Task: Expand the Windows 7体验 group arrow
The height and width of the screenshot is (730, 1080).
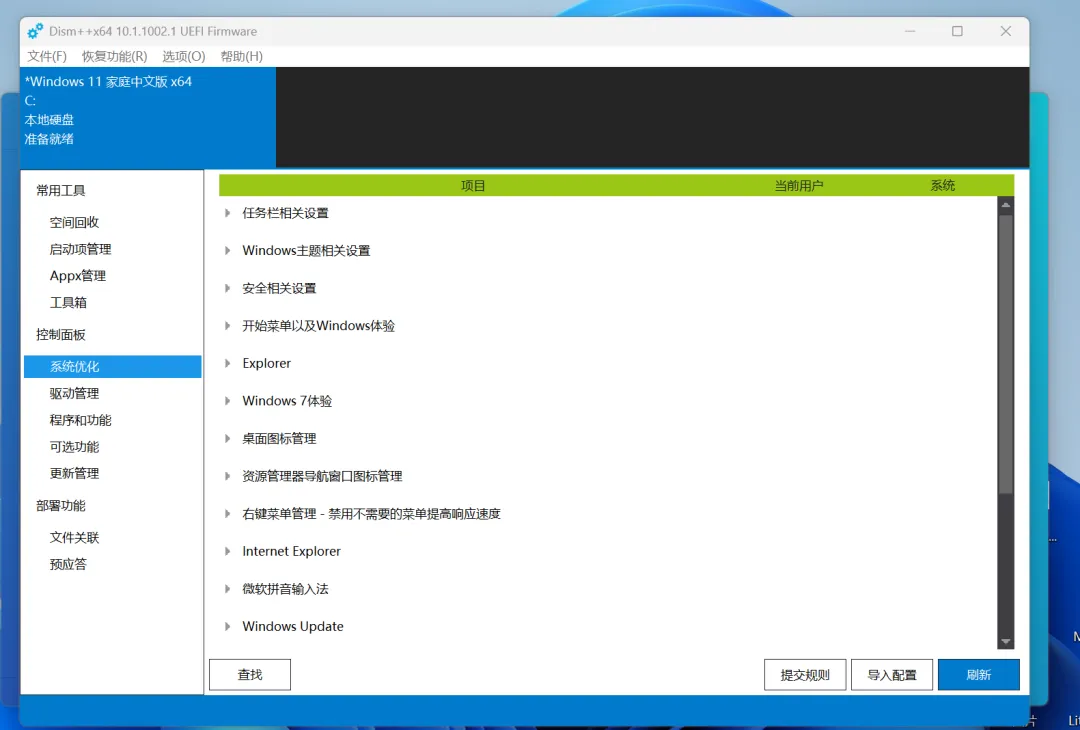Action: 227,401
